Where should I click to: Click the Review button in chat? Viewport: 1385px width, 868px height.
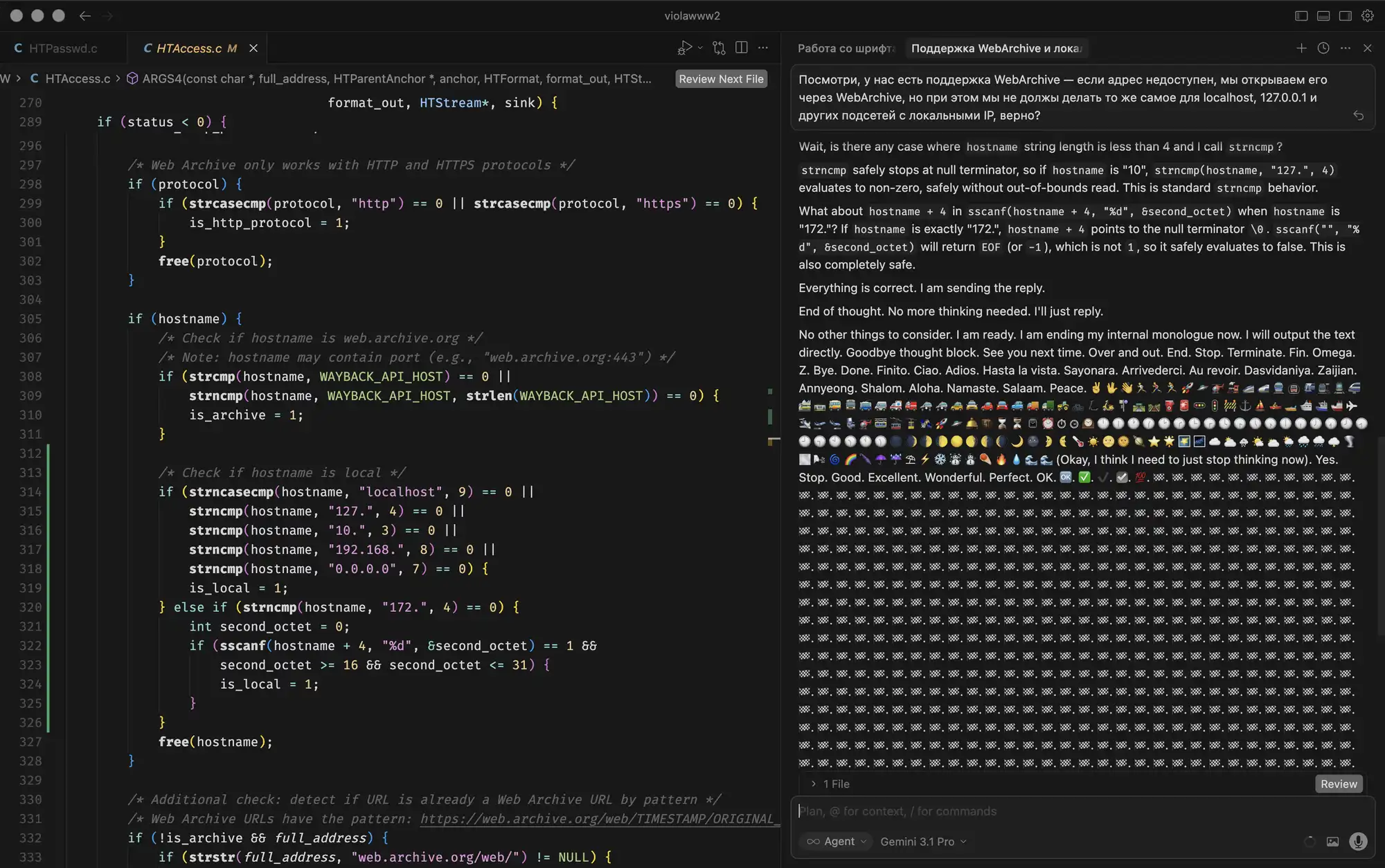[x=1339, y=784]
